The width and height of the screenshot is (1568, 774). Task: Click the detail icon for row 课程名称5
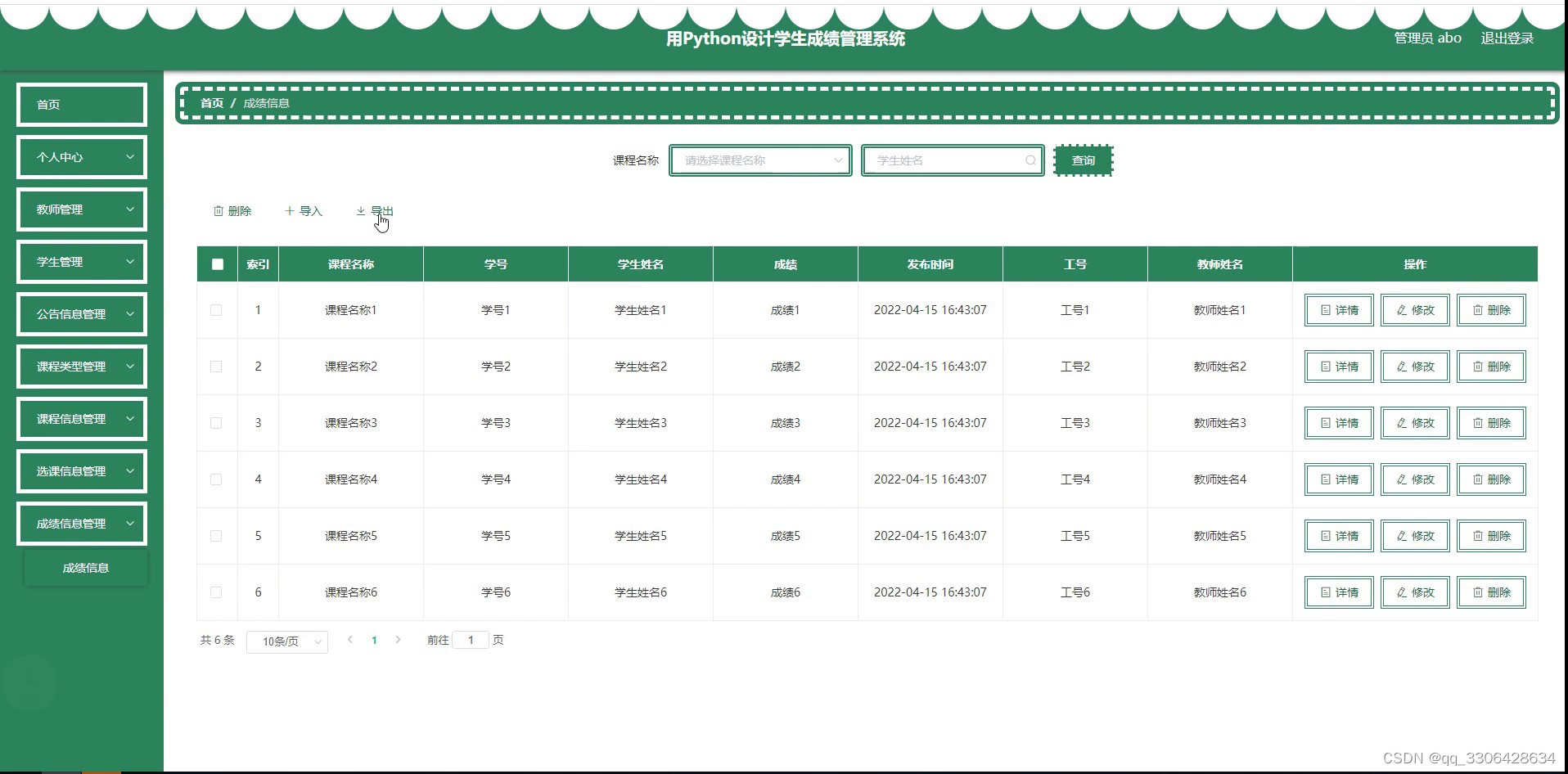(1326, 536)
